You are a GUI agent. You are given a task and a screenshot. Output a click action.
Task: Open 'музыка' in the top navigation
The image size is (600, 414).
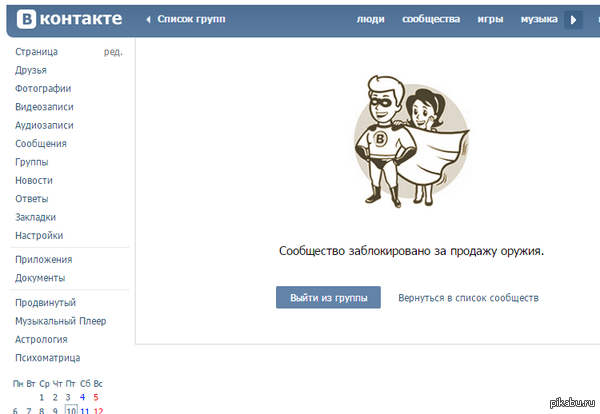click(x=538, y=19)
